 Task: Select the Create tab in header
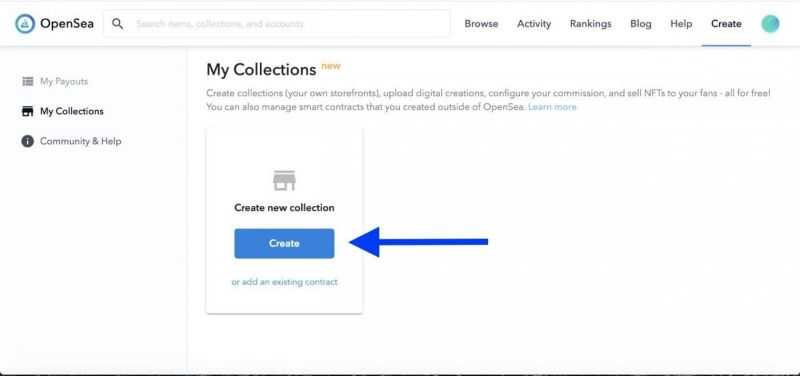pyautogui.click(x=726, y=24)
